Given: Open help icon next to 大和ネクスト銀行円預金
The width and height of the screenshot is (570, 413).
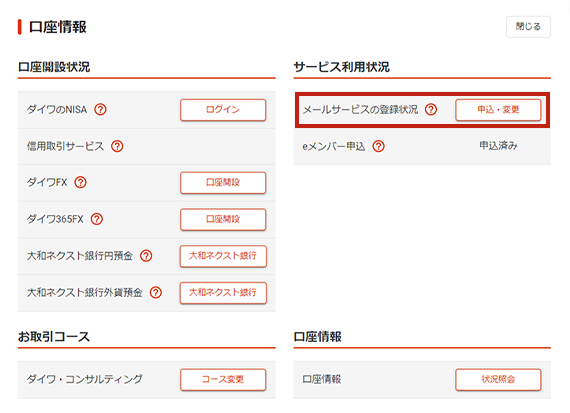Looking at the screenshot, I should (146, 256).
